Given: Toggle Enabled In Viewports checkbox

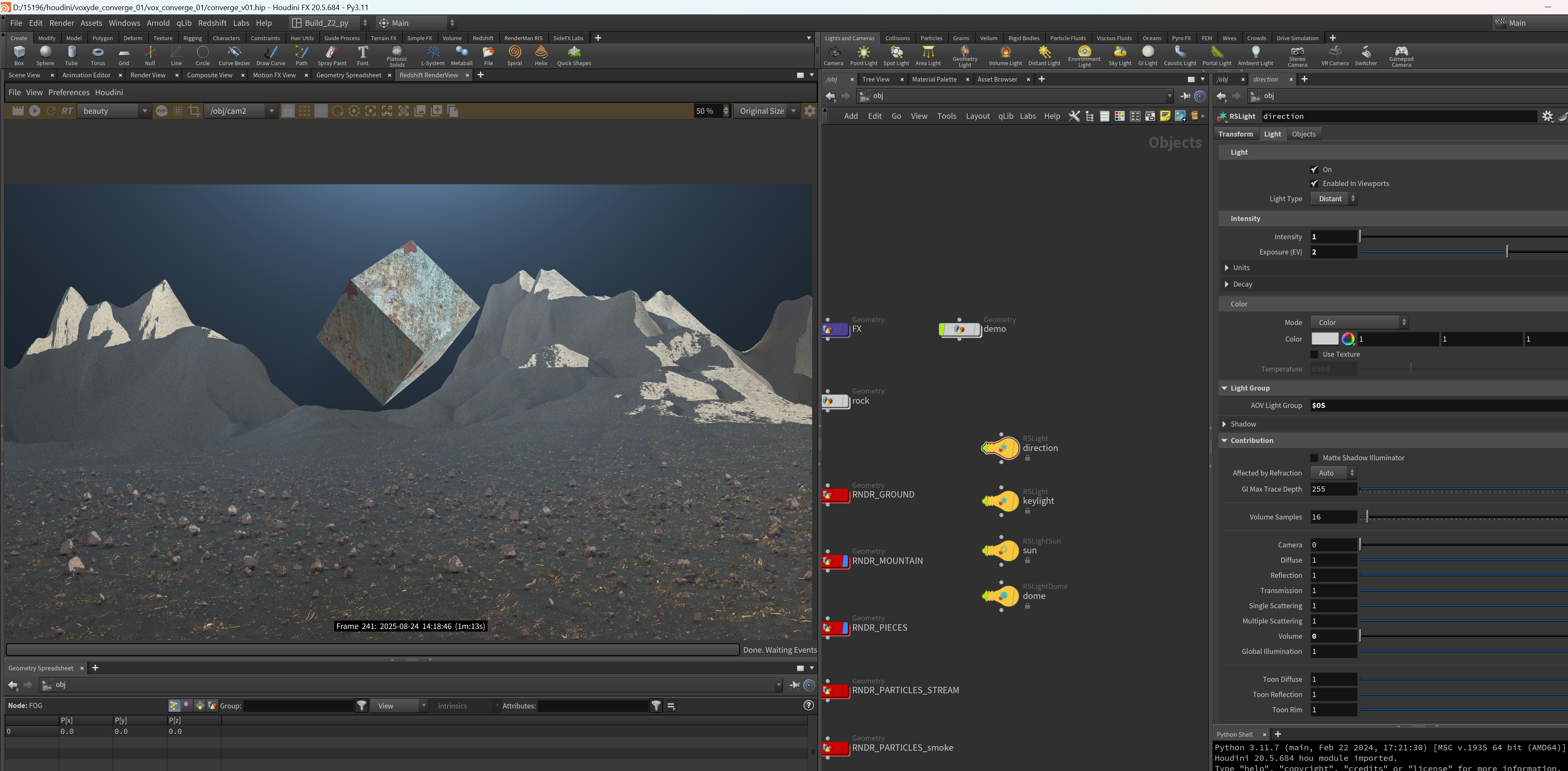Looking at the screenshot, I should click(x=1314, y=183).
